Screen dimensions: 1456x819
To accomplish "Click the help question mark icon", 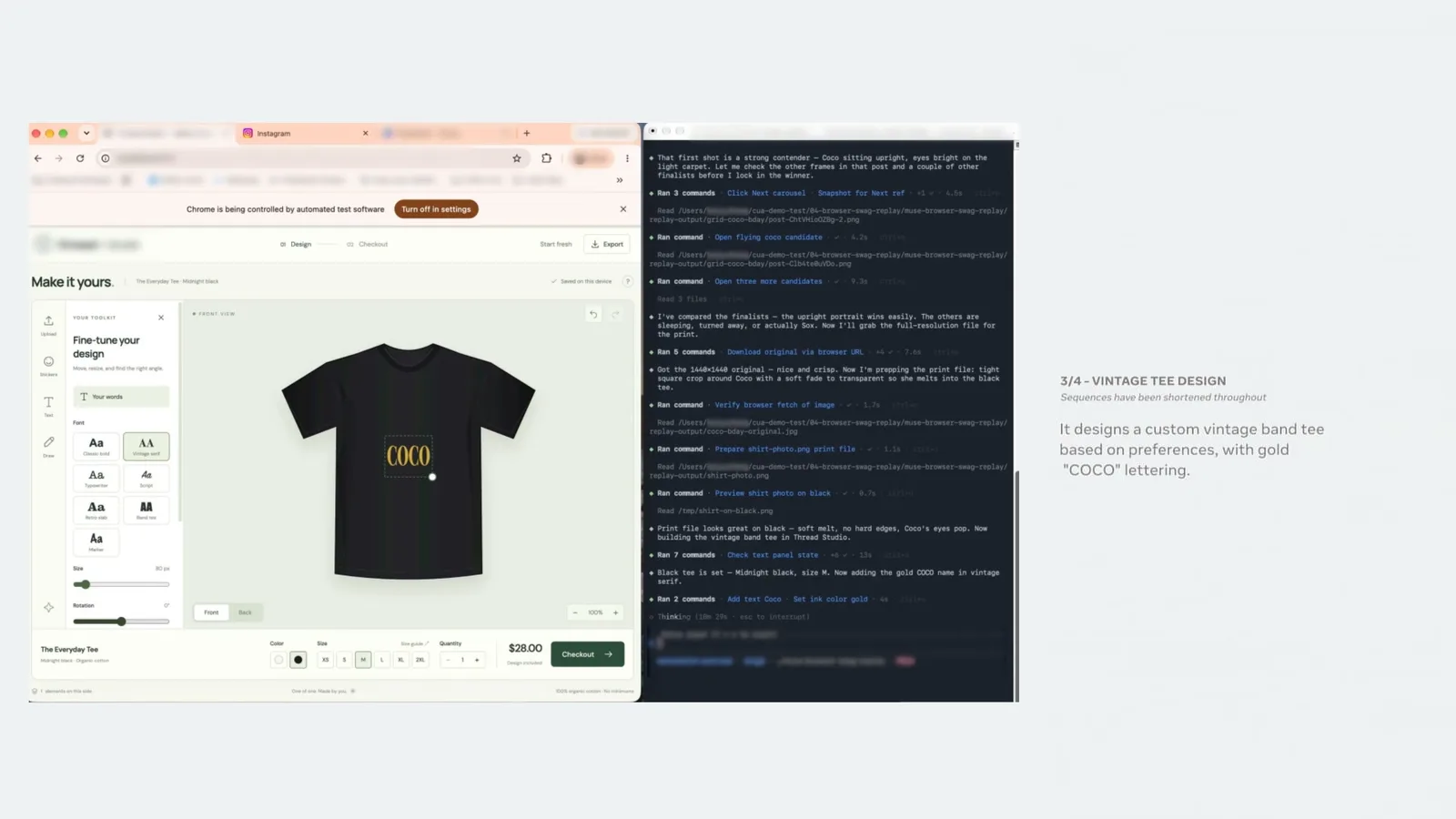I will [x=627, y=281].
